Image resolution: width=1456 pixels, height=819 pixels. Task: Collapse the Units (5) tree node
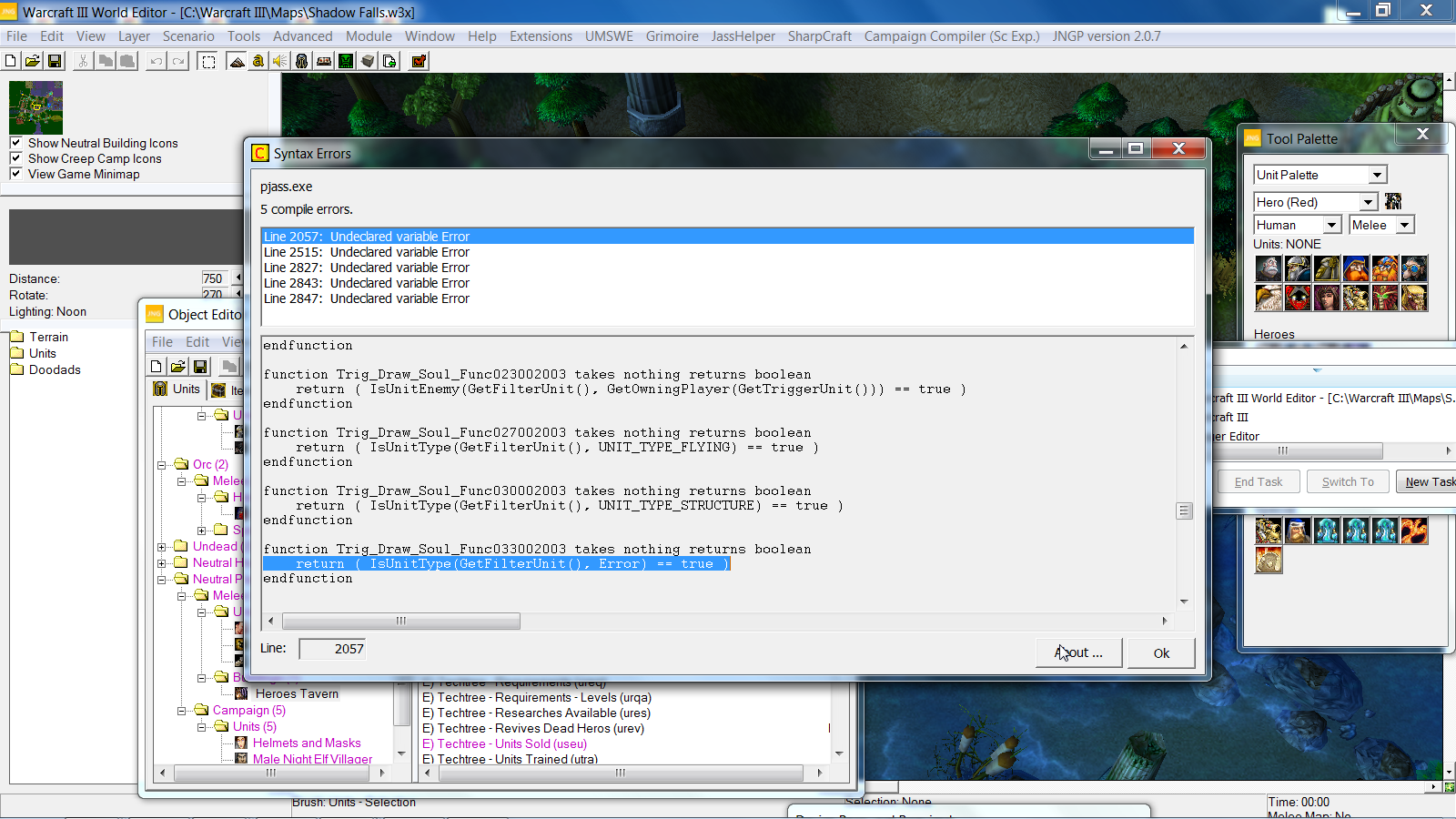[x=202, y=727]
